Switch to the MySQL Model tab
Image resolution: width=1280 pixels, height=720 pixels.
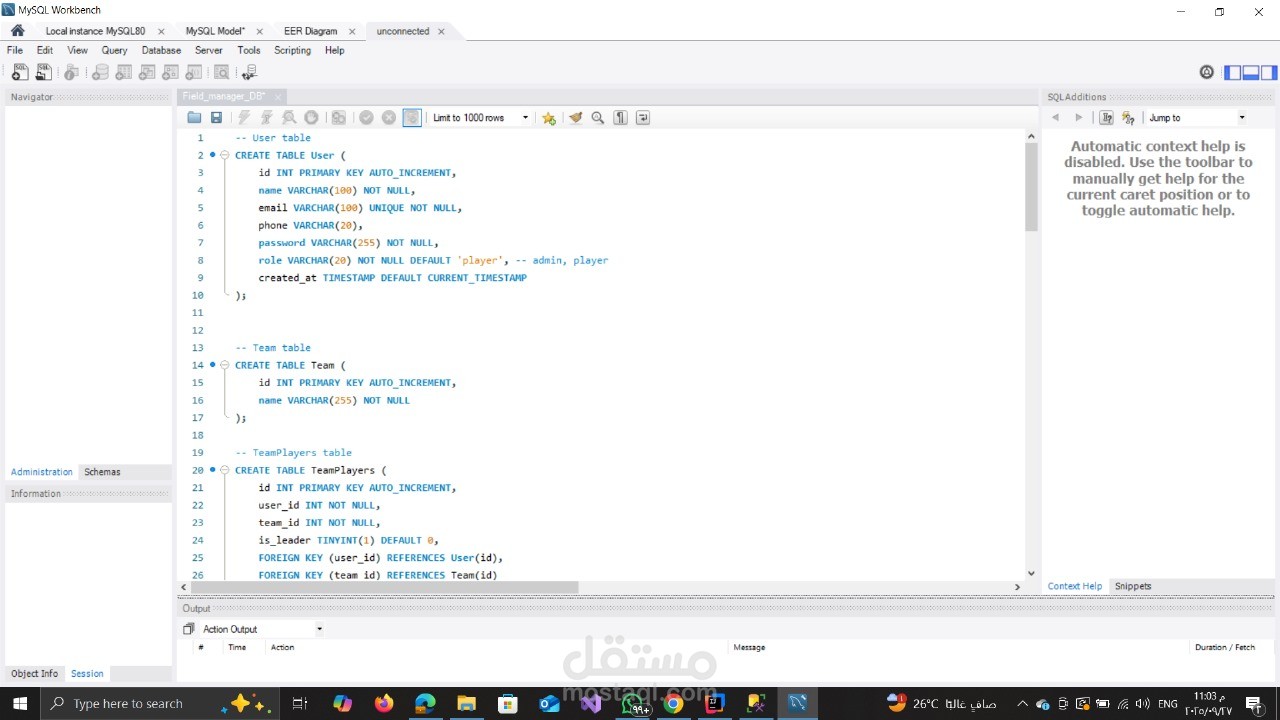point(215,31)
